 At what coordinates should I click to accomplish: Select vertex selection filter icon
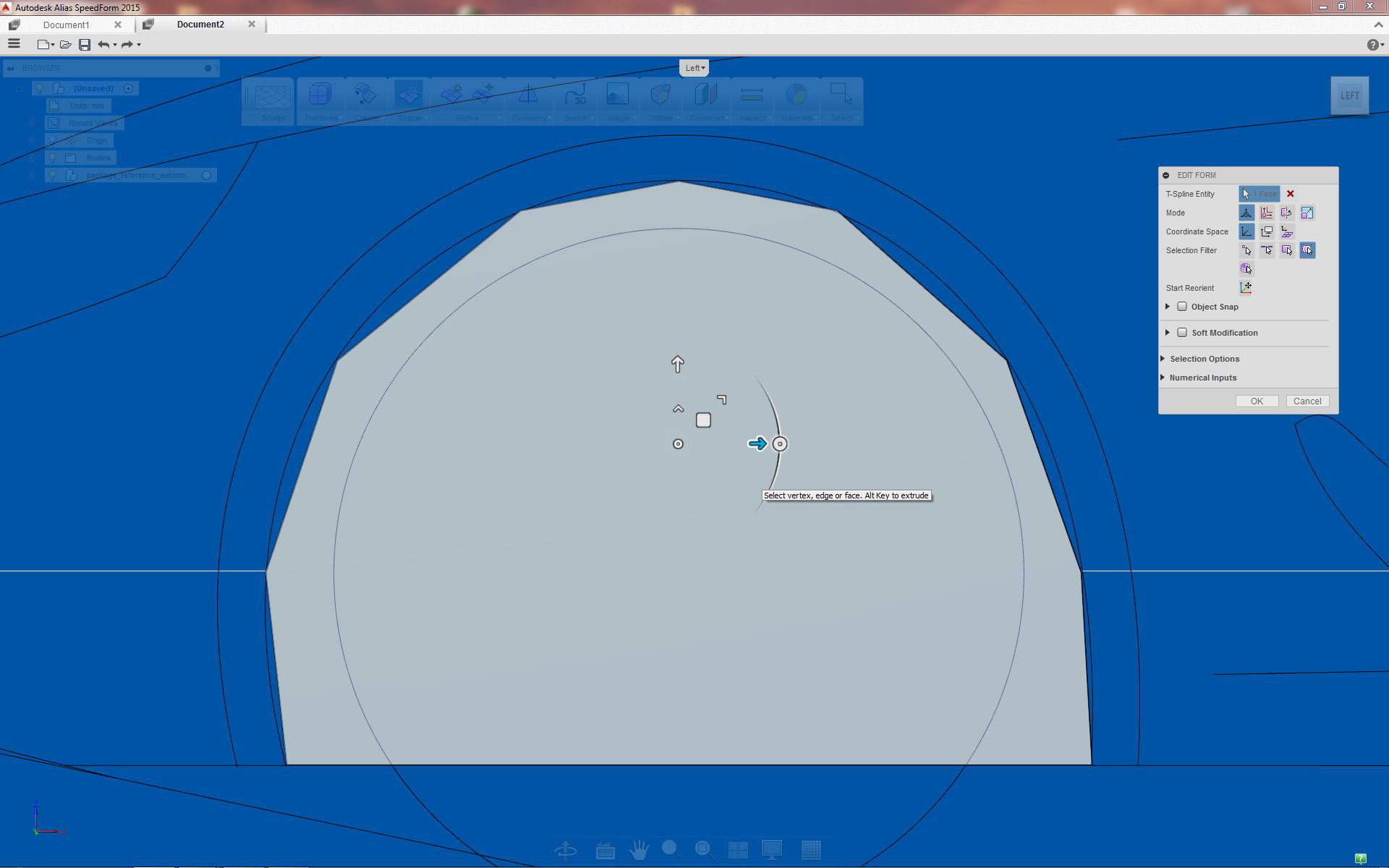[x=1246, y=250]
